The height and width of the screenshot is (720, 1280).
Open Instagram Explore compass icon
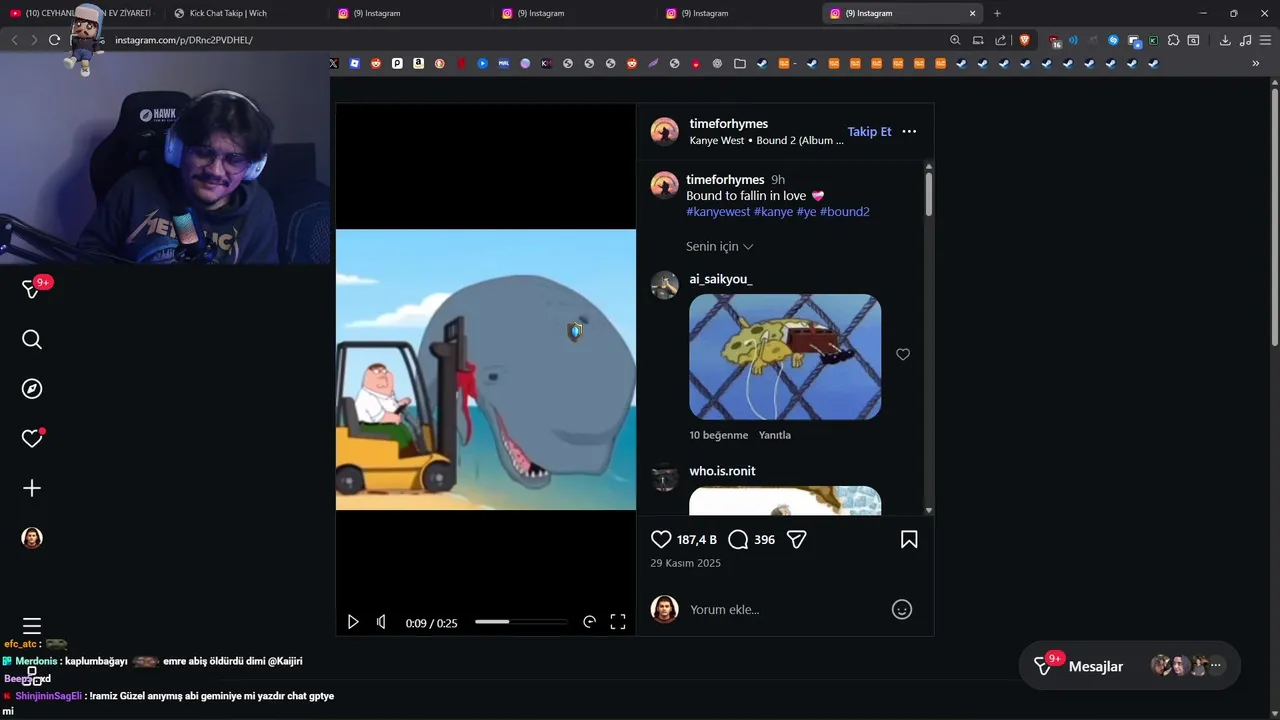(x=32, y=389)
